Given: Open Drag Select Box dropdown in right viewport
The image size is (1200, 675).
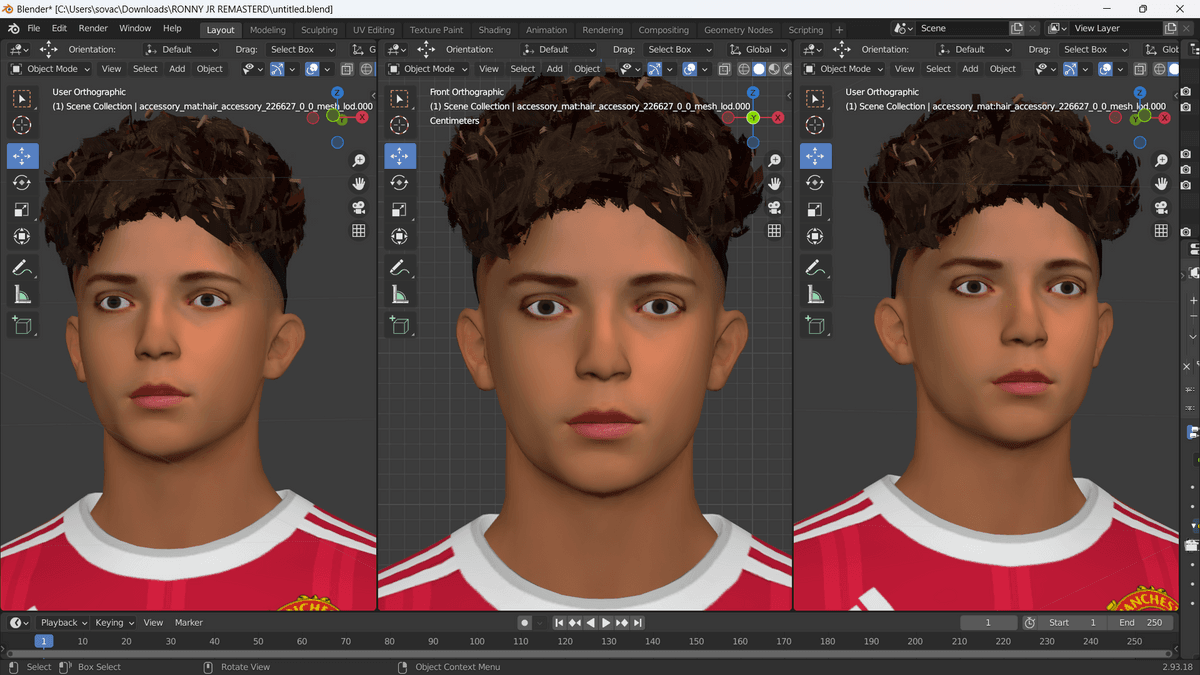Looking at the screenshot, I should point(1093,49).
